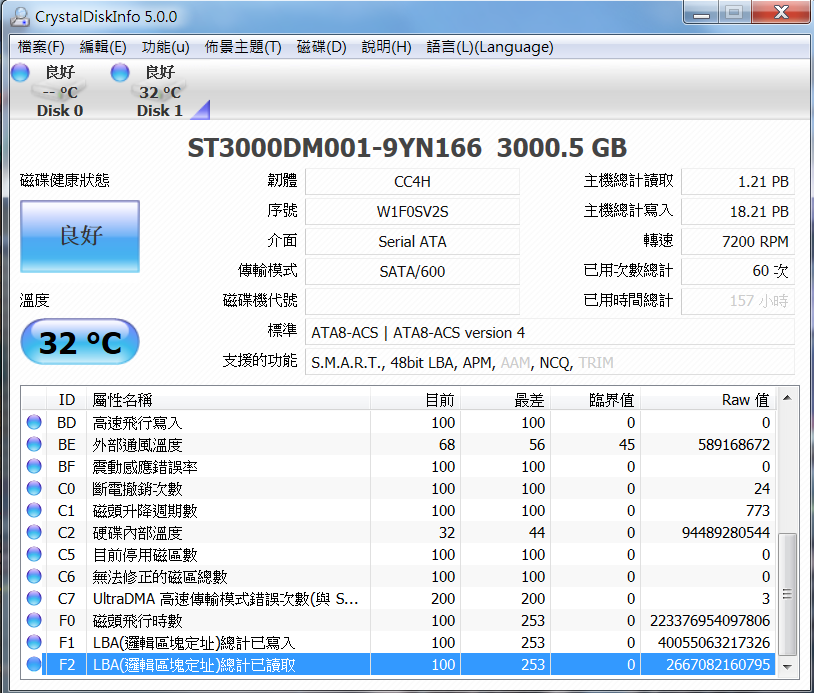Open the 佈景主題(T) menu

(243, 47)
